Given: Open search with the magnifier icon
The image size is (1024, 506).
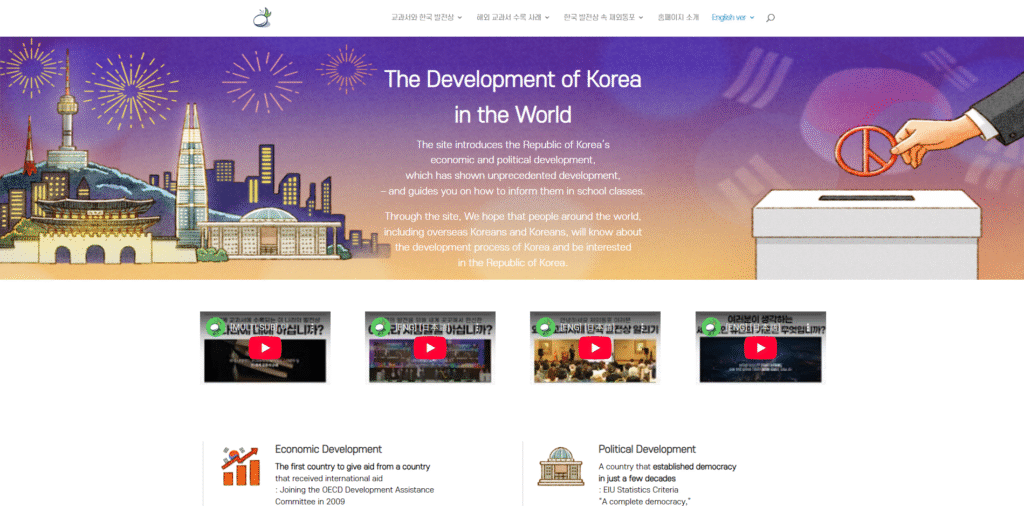Looking at the screenshot, I should (x=770, y=18).
